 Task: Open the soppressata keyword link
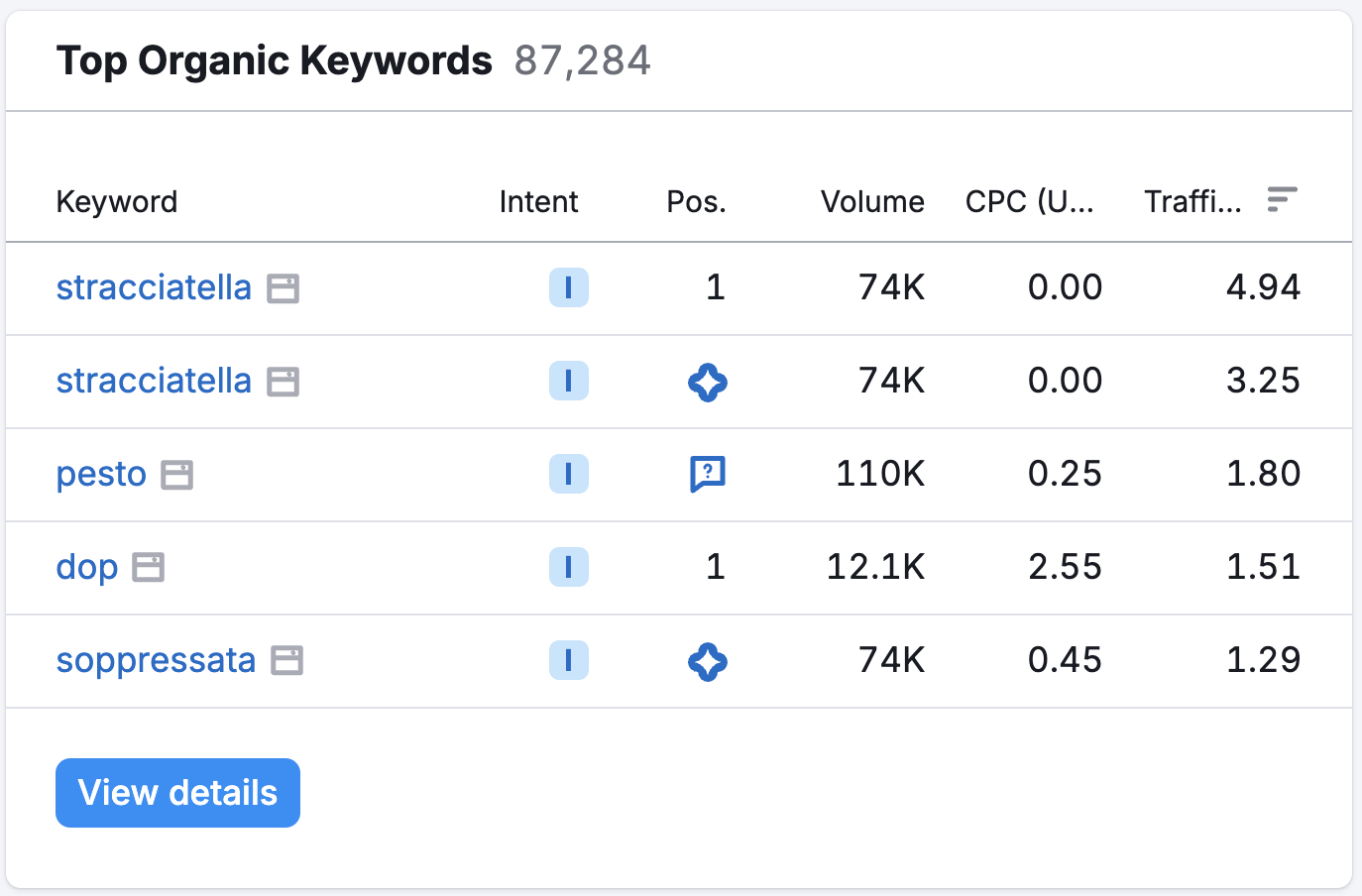[x=156, y=661]
